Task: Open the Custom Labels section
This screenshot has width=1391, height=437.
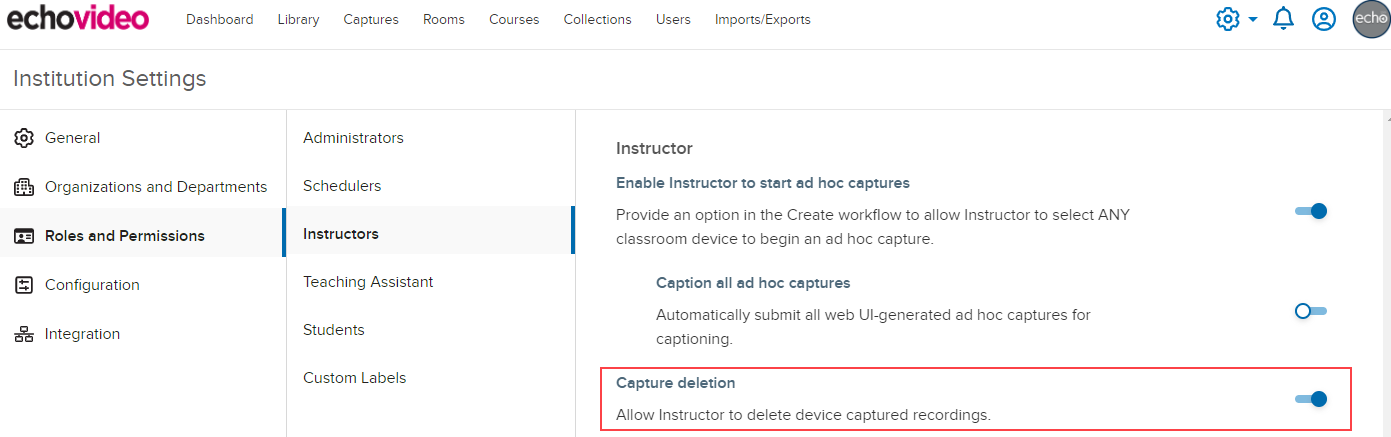Action: tap(354, 378)
